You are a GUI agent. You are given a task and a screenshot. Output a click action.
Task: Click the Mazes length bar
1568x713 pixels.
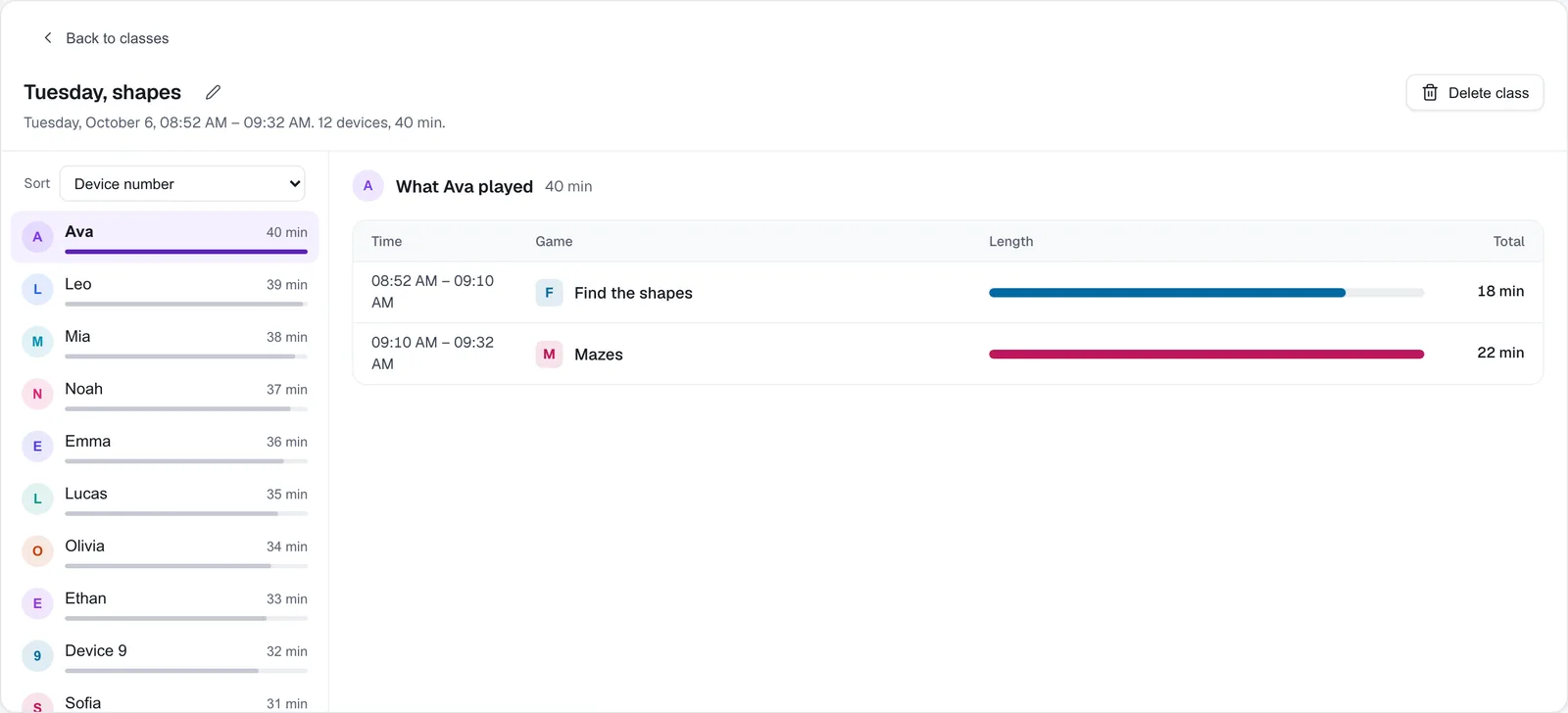point(1206,355)
